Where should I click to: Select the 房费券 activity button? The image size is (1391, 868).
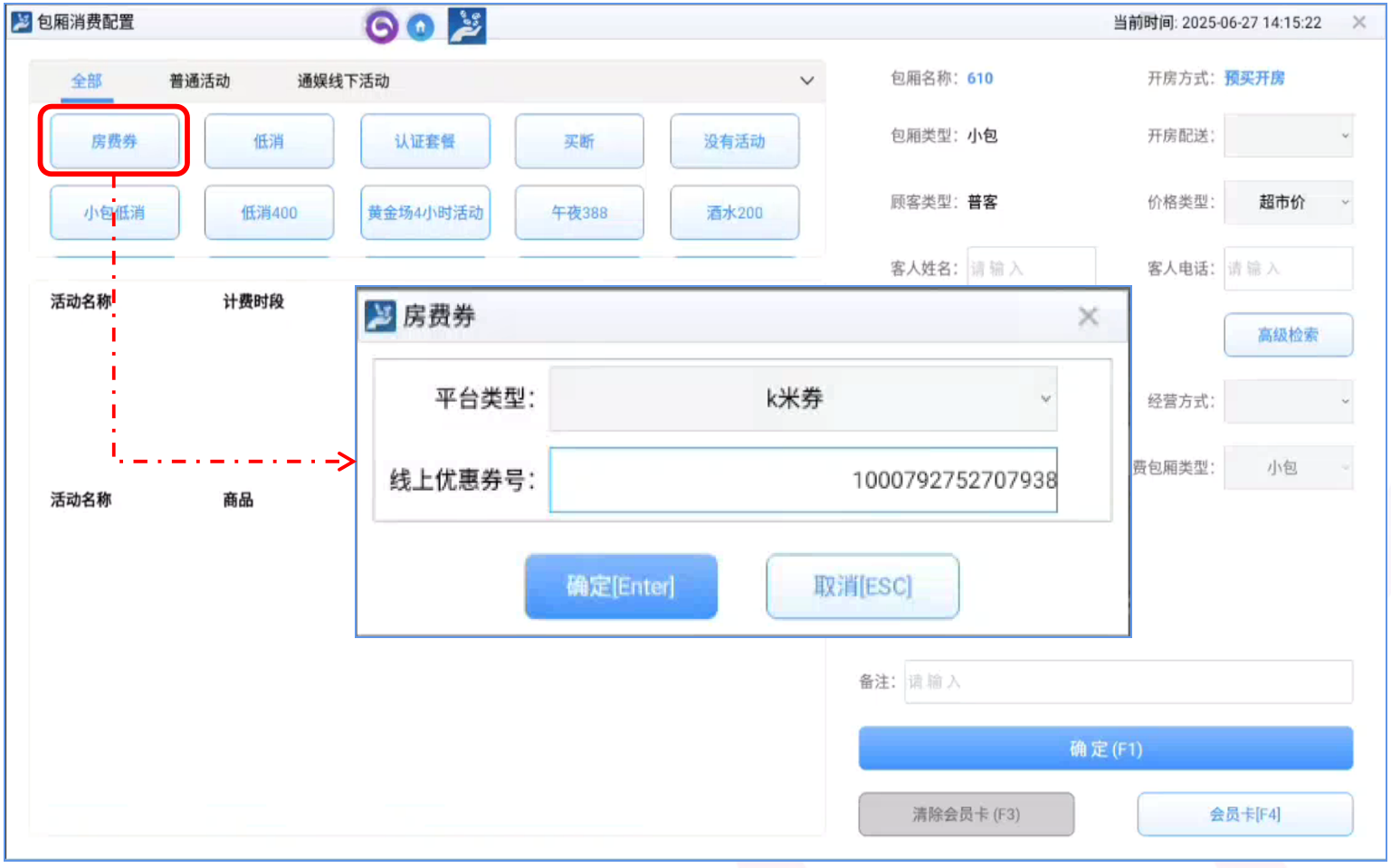pos(114,141)
